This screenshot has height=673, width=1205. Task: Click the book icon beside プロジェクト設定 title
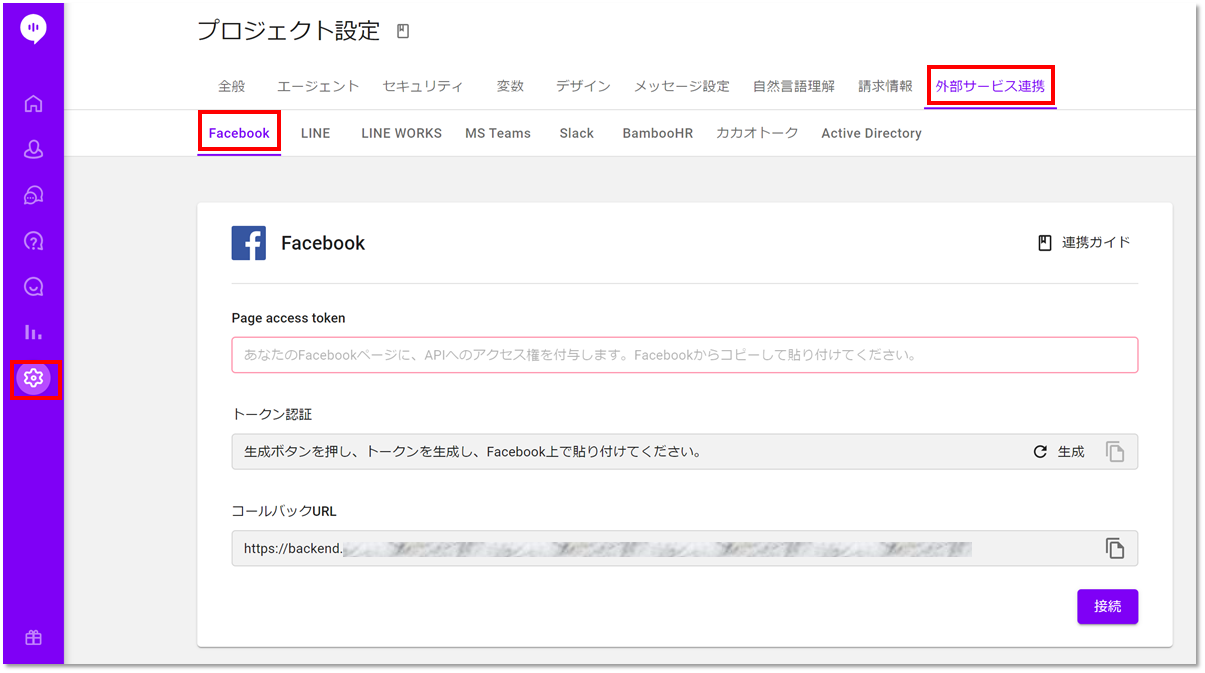click(403, 32)
